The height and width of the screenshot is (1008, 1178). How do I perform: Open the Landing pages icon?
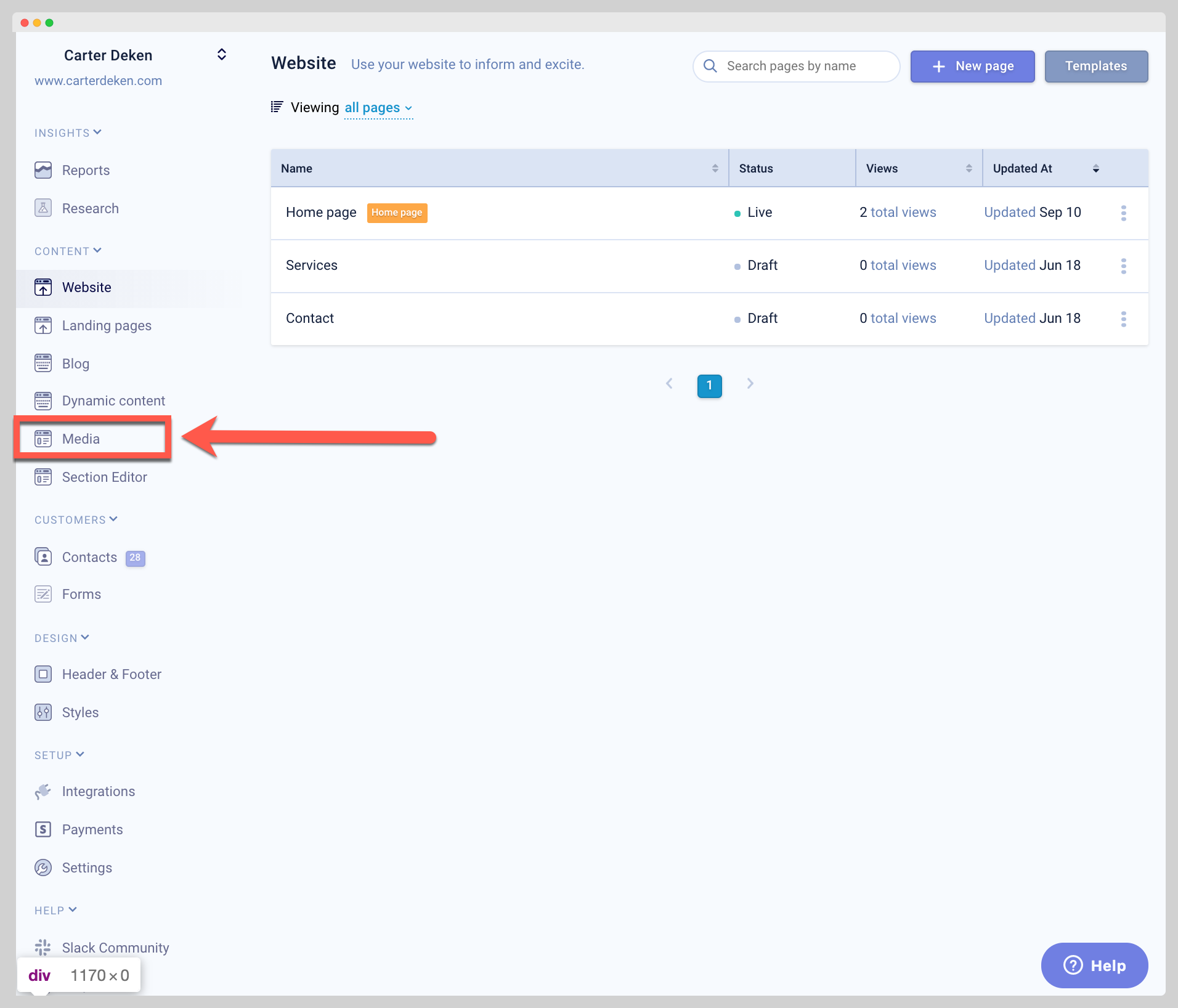(43, 325)
